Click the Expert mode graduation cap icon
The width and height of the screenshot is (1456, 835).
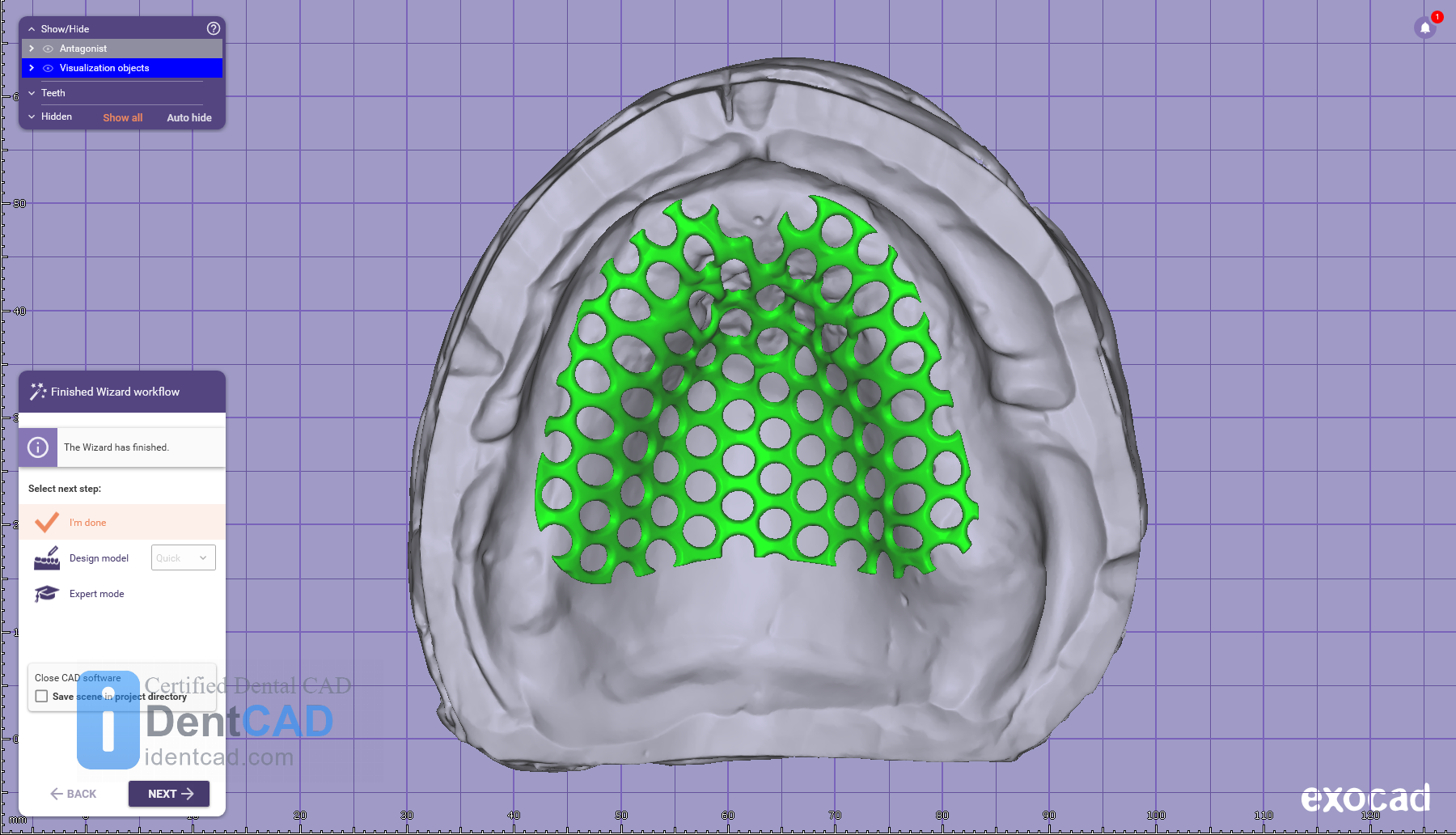[x=47, y=594]
